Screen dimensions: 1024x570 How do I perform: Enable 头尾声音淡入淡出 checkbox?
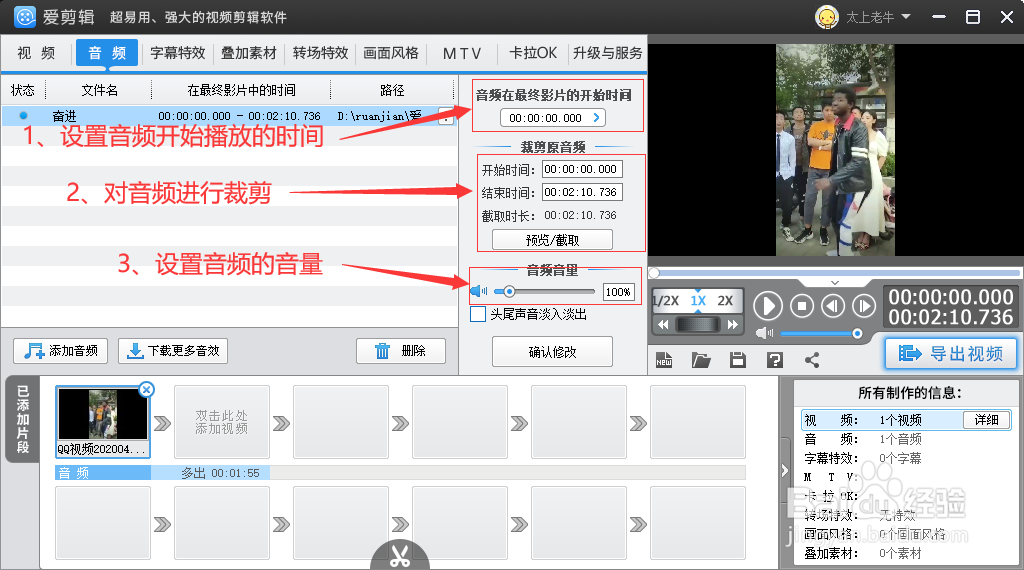point(478,314)
